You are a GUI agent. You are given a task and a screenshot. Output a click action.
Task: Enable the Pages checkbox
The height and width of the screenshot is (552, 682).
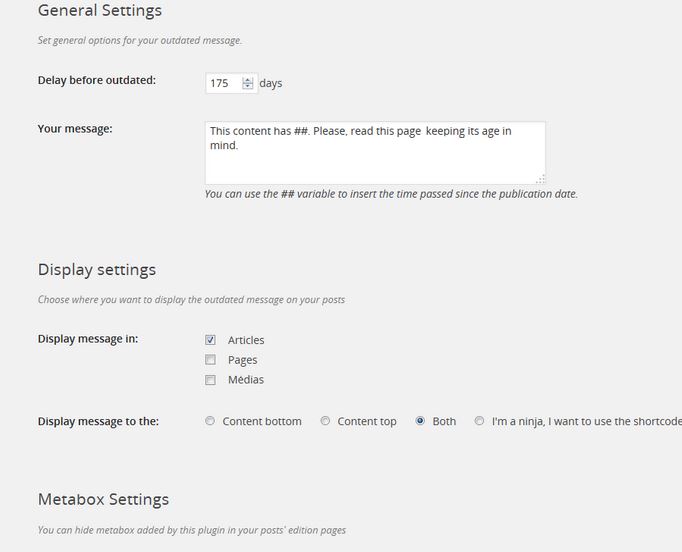coord(210,360)
